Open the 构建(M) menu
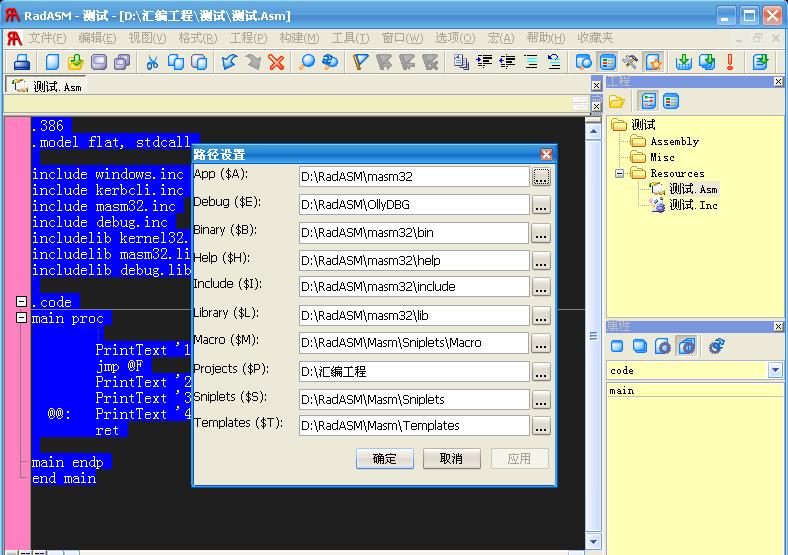This screenshot has width=788, height=555. coord(300,38)
